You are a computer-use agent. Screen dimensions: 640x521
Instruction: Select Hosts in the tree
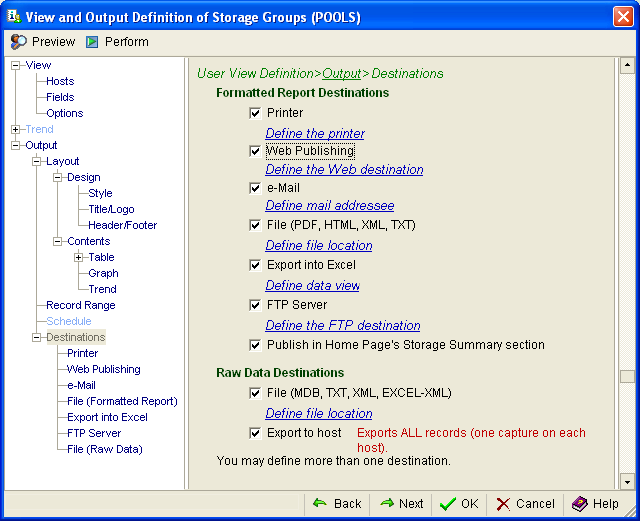[x=60, y=81]
